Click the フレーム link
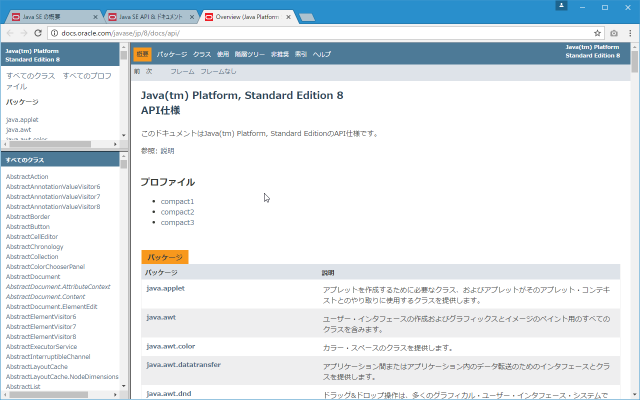 click(182, 71)
